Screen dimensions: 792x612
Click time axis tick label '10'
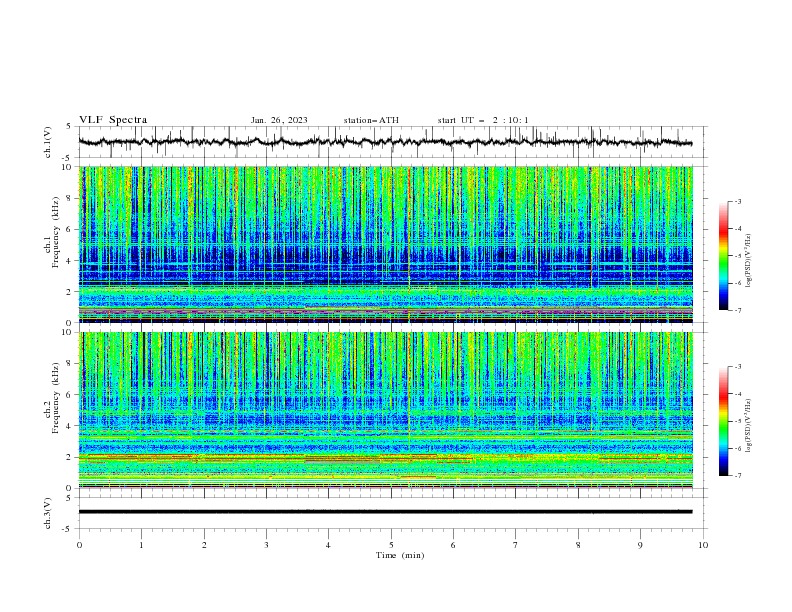coord(703,545)
